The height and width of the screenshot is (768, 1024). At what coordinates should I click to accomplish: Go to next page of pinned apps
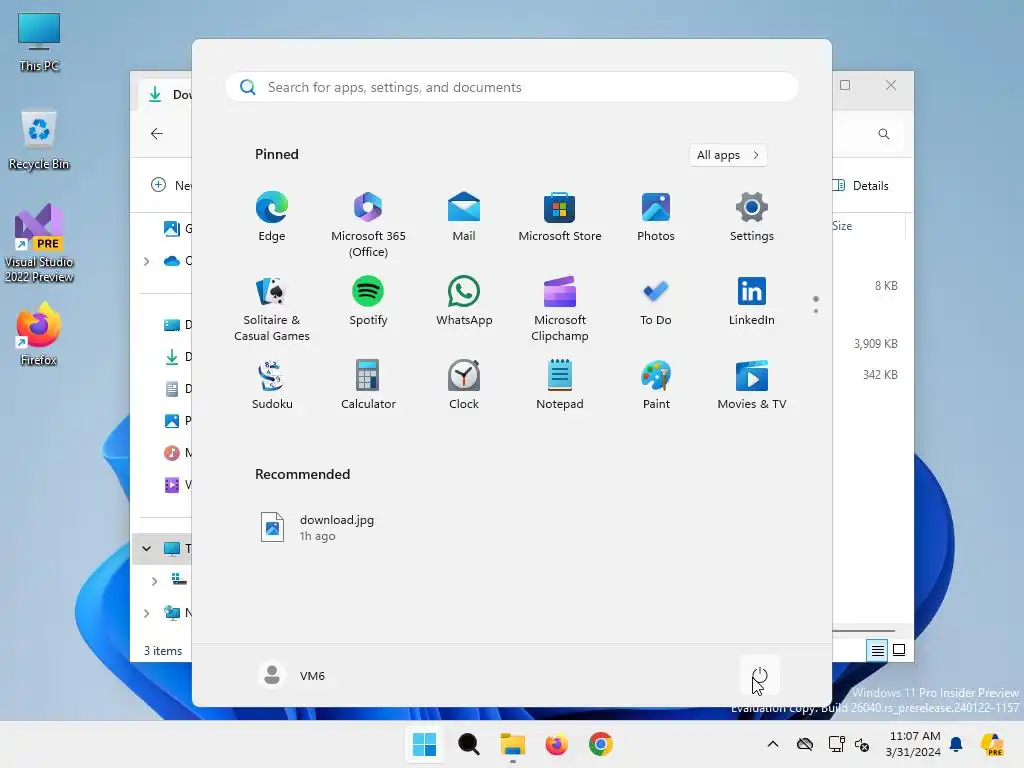coord(816,311)
